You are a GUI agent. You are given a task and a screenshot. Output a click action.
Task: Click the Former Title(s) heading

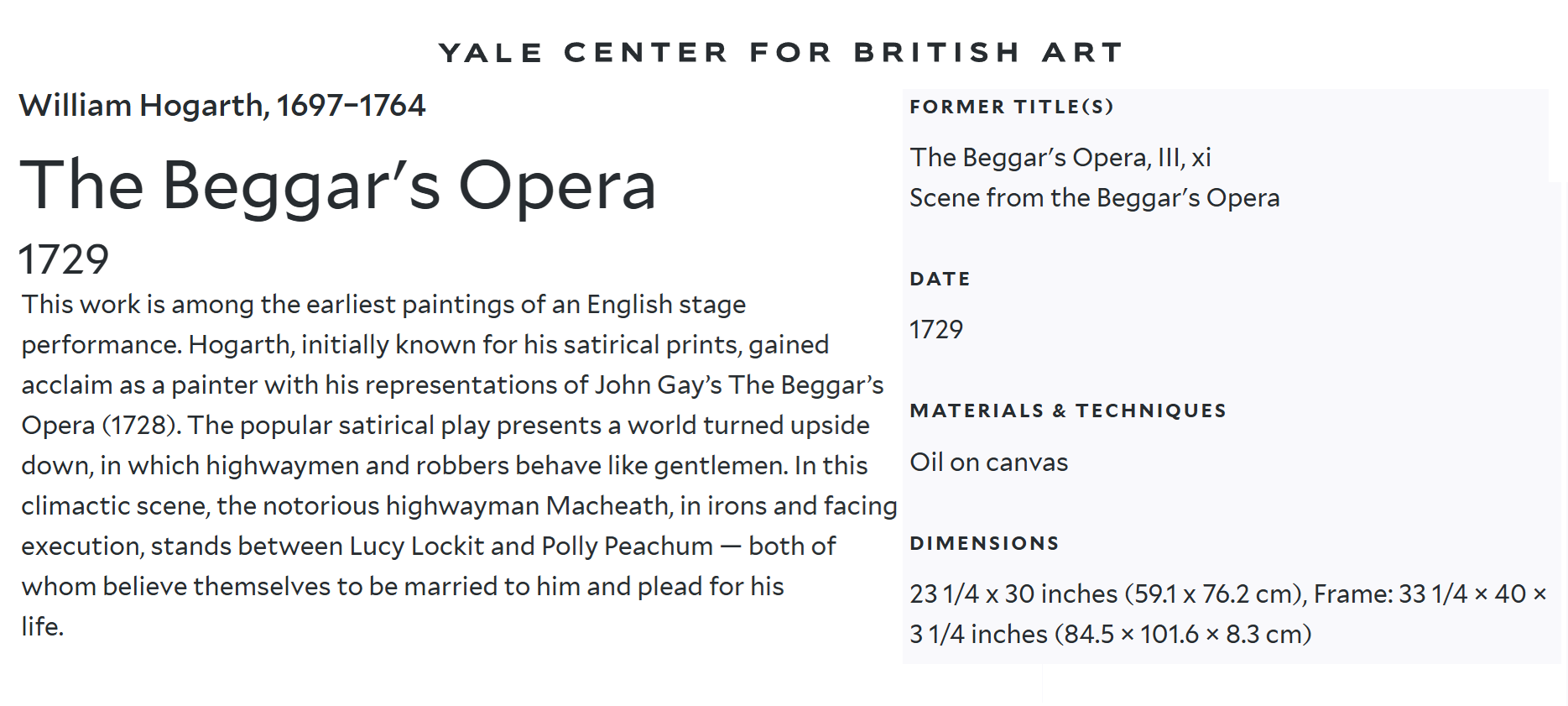pos(1012,107)
